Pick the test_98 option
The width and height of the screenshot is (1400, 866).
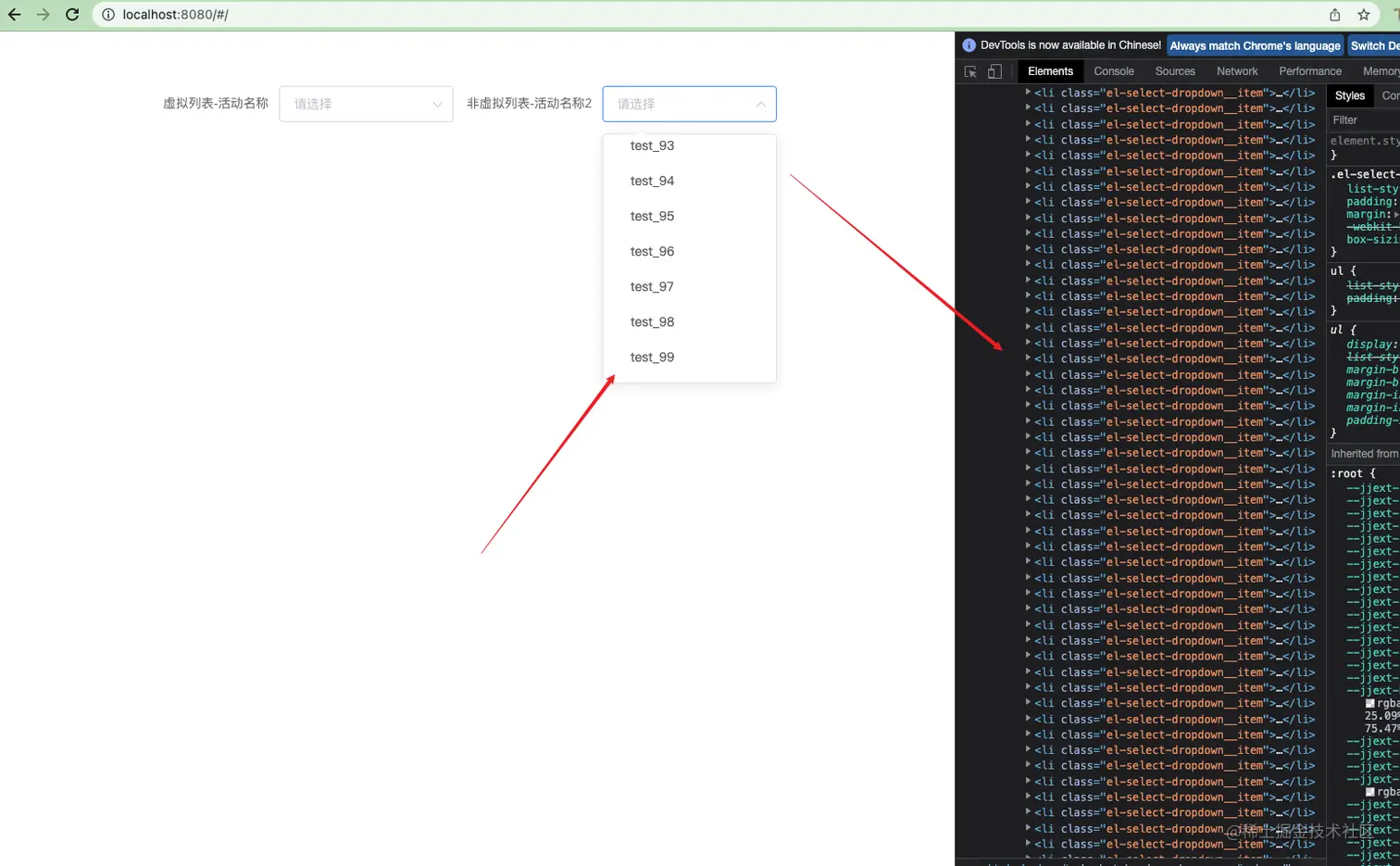[x=689, y=321]
